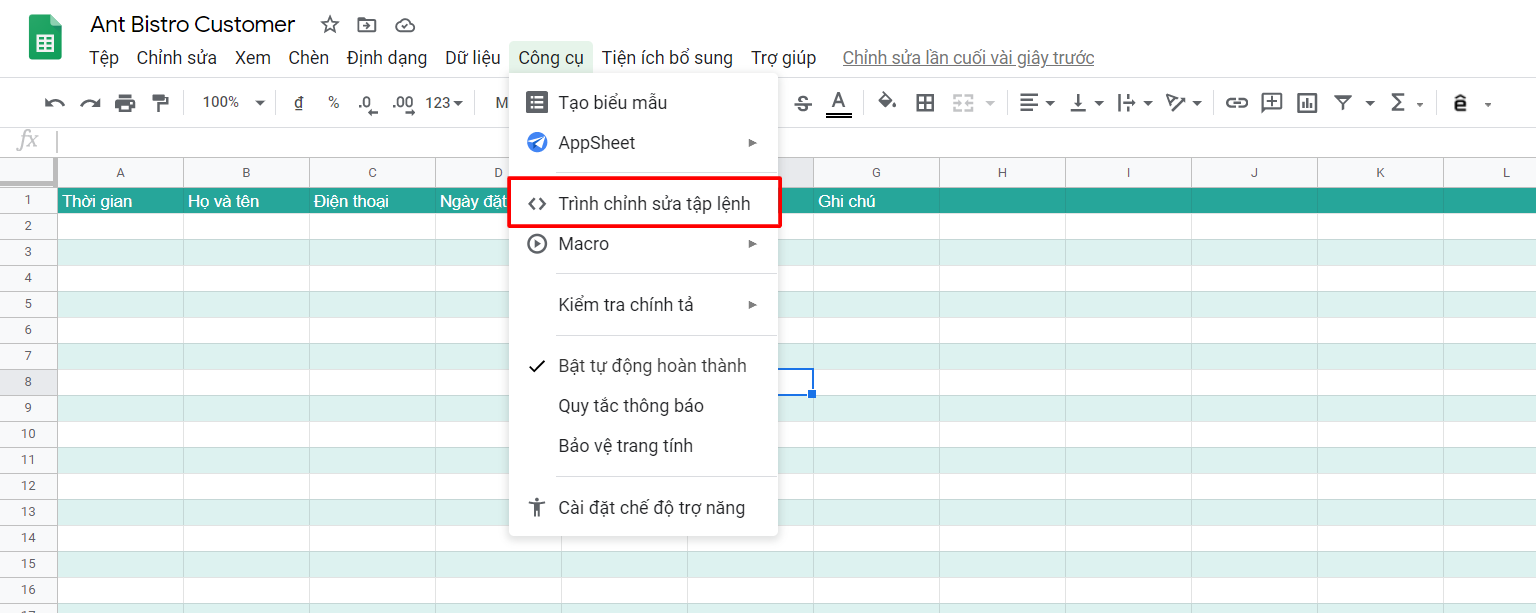Image resolution: width=1536 pixels, height=613 pixels.
Task: Open the Tiện ích bổ sung menu
Action: click(668, 58)
